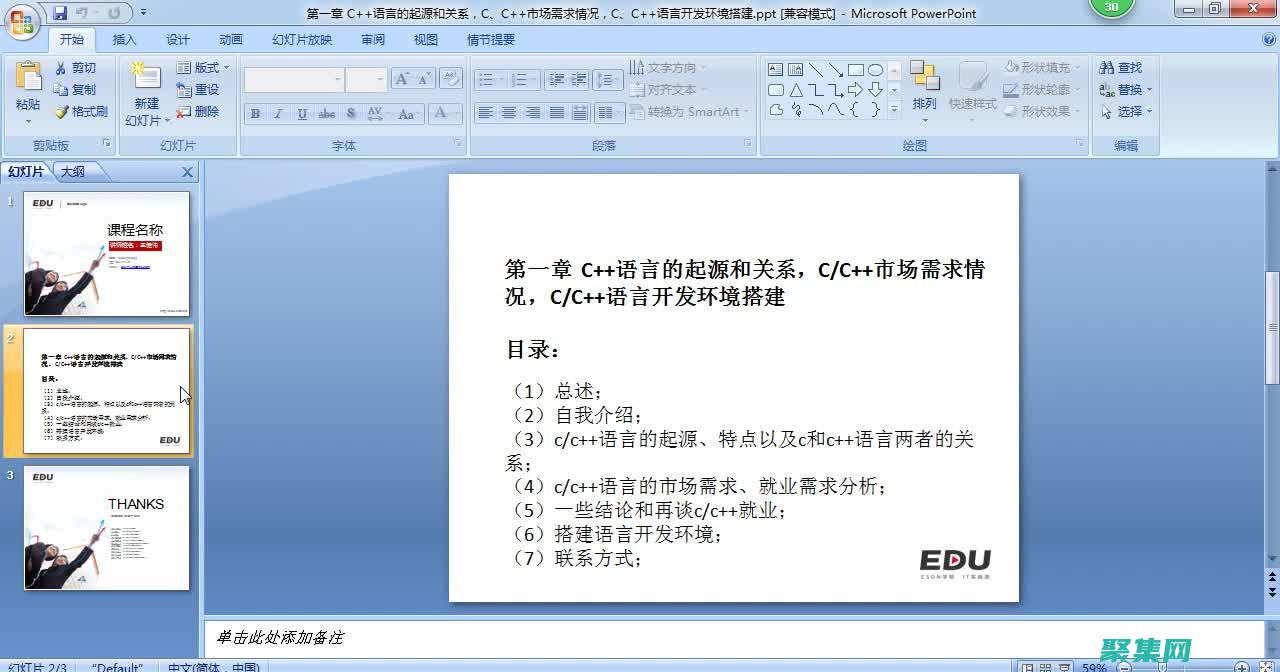Switch to the Outline (大纲) panel tab
This screenshot has width=1280, height=672.
(x=74, y=171)
